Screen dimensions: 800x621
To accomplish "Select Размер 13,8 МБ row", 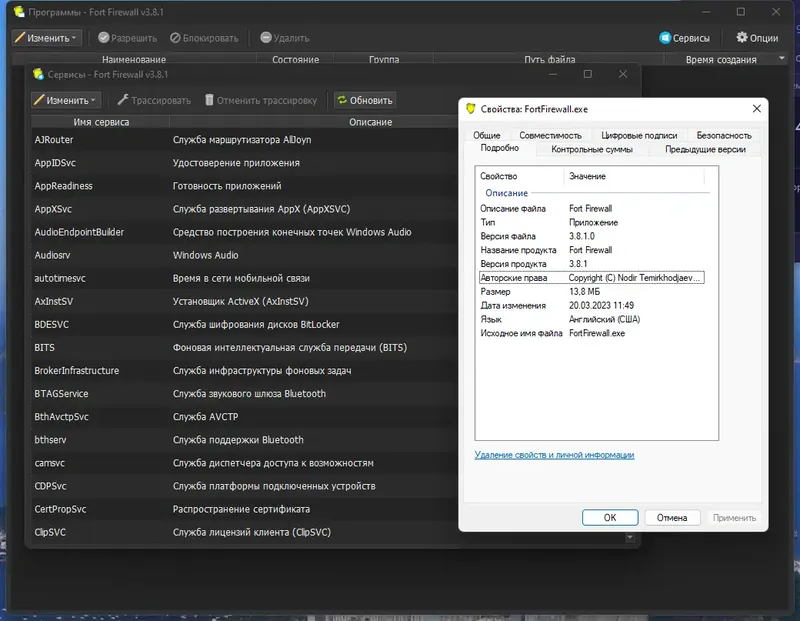I will [x=592, y=292].
